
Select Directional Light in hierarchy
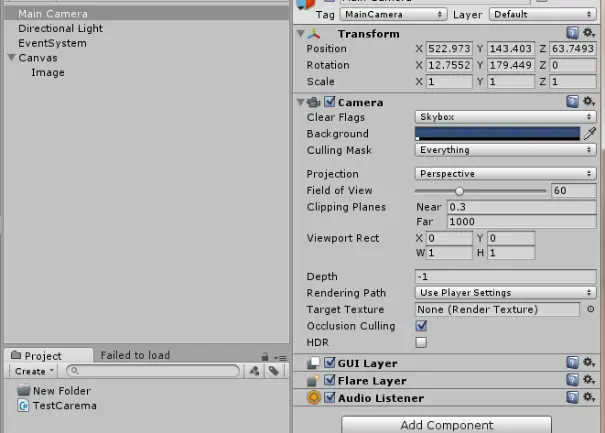pyautogui.click(x=147, y=28)
